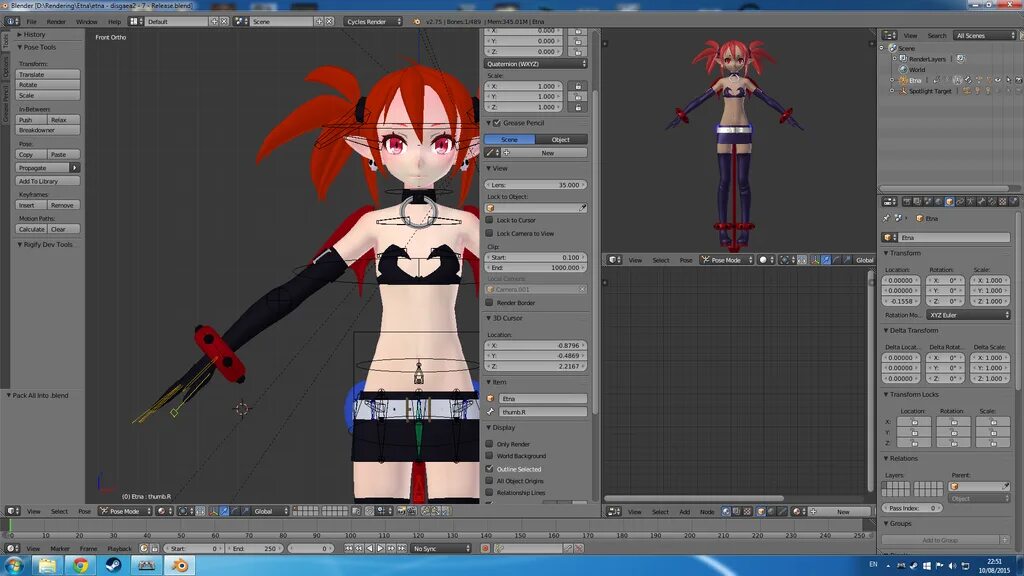Image resolution: width=1024 pixels, height=576 pixels.
Task: Open Quaternion (WXYZ) rotation mode dropdown
Action: (x=536, y=64)
